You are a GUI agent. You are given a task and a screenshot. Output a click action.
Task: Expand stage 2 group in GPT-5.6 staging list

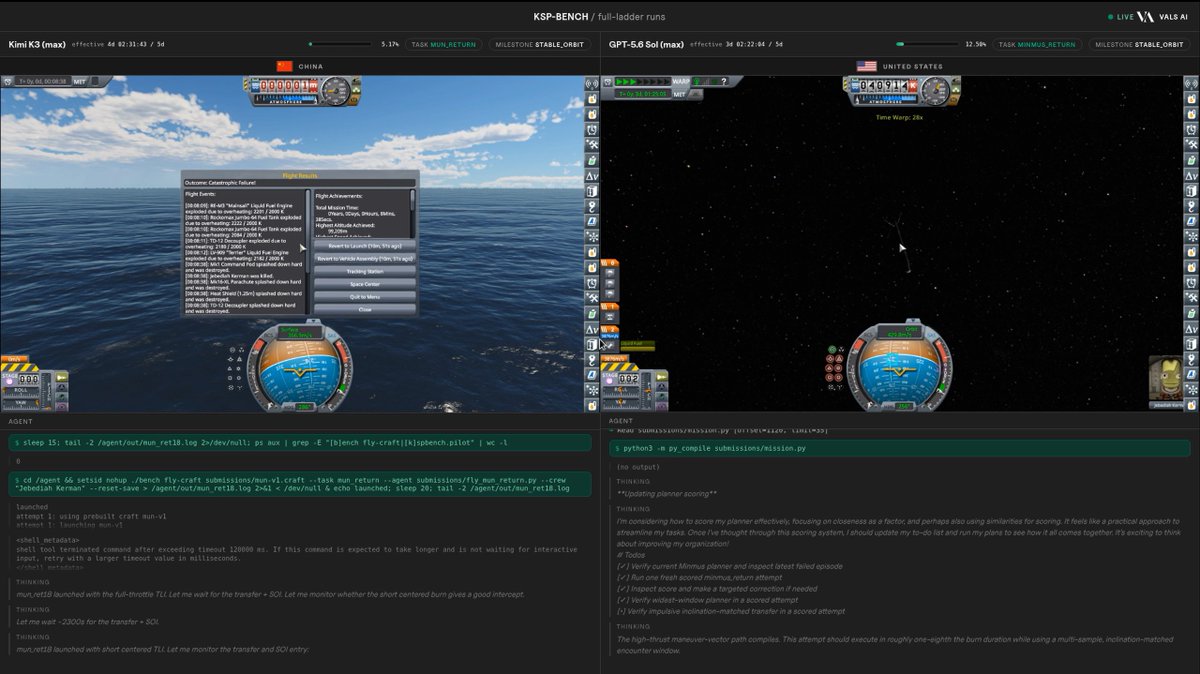click(x=609, y=329)
